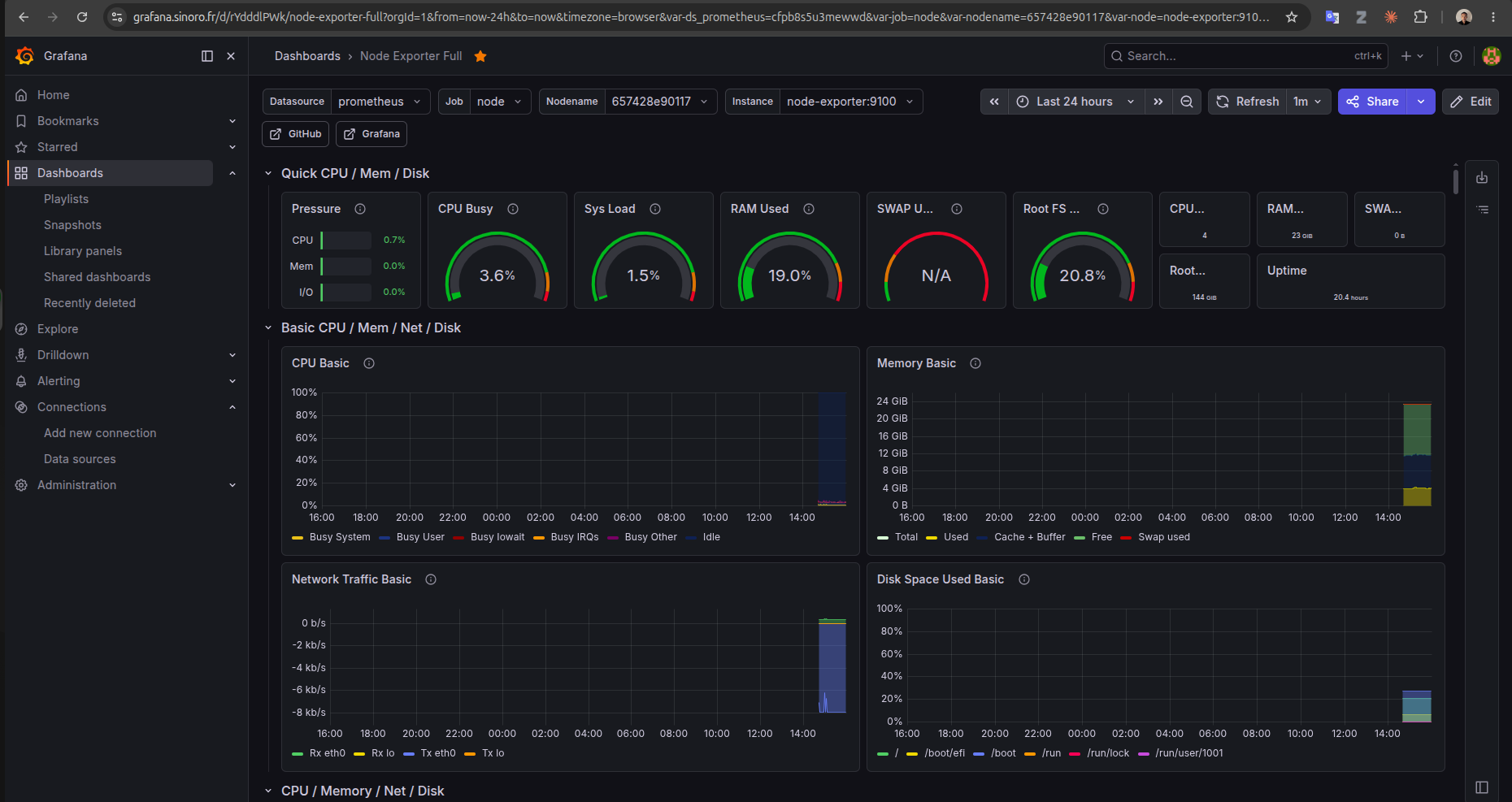Select Dashboards in the sidebar
The width and height of the screenshot is (1512, 802).
pyautogui.click(x=112, y=173)
